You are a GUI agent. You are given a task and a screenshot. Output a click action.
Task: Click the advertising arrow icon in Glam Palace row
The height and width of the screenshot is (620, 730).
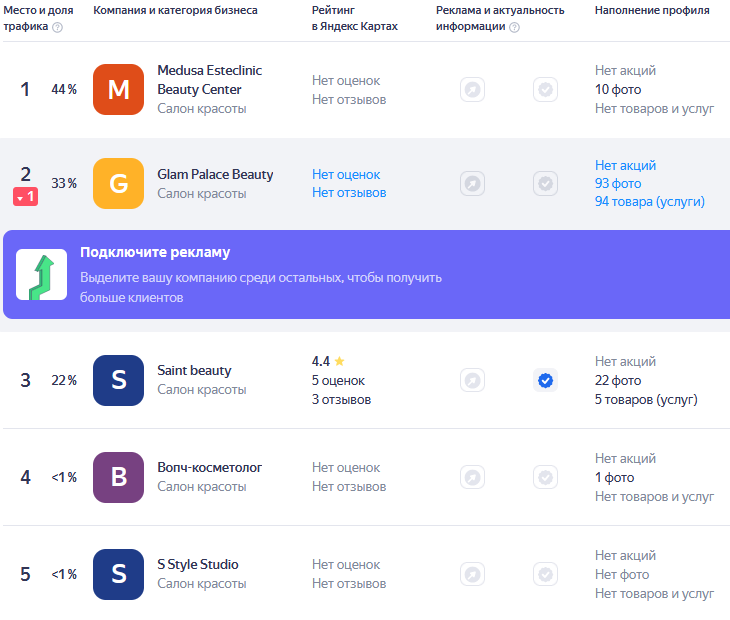tap(473, 183)
